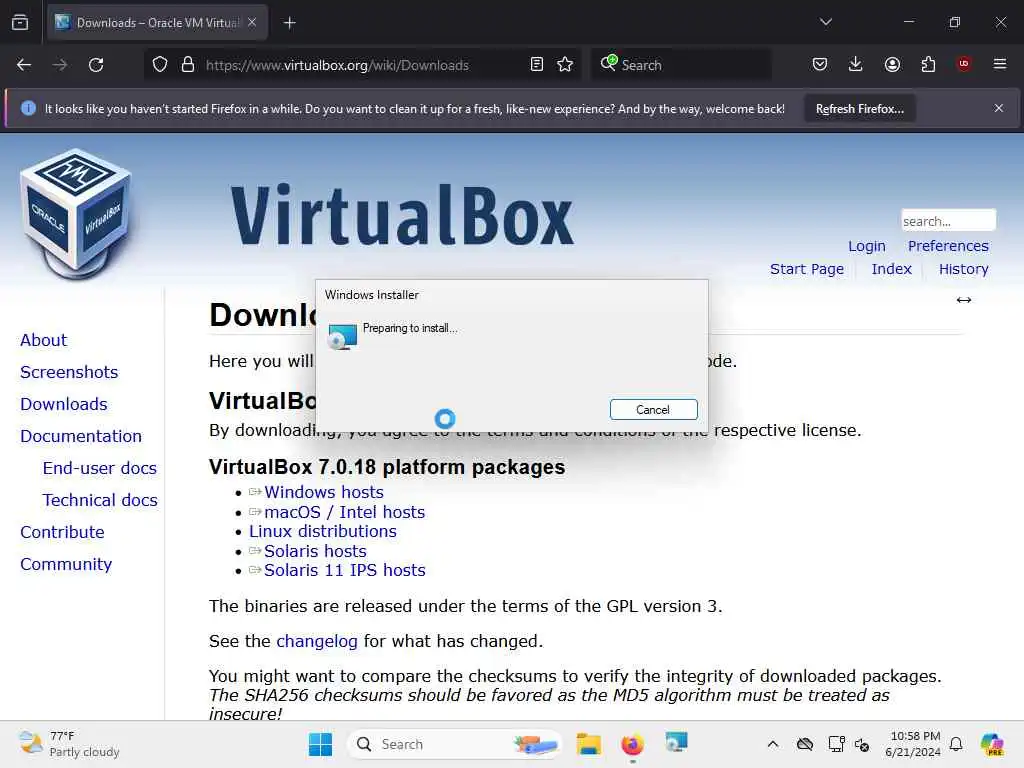Click the cloud sync-off tray icon
Image resolution: width=1024 pixels, height=768 pixels.
pos(805,744)
